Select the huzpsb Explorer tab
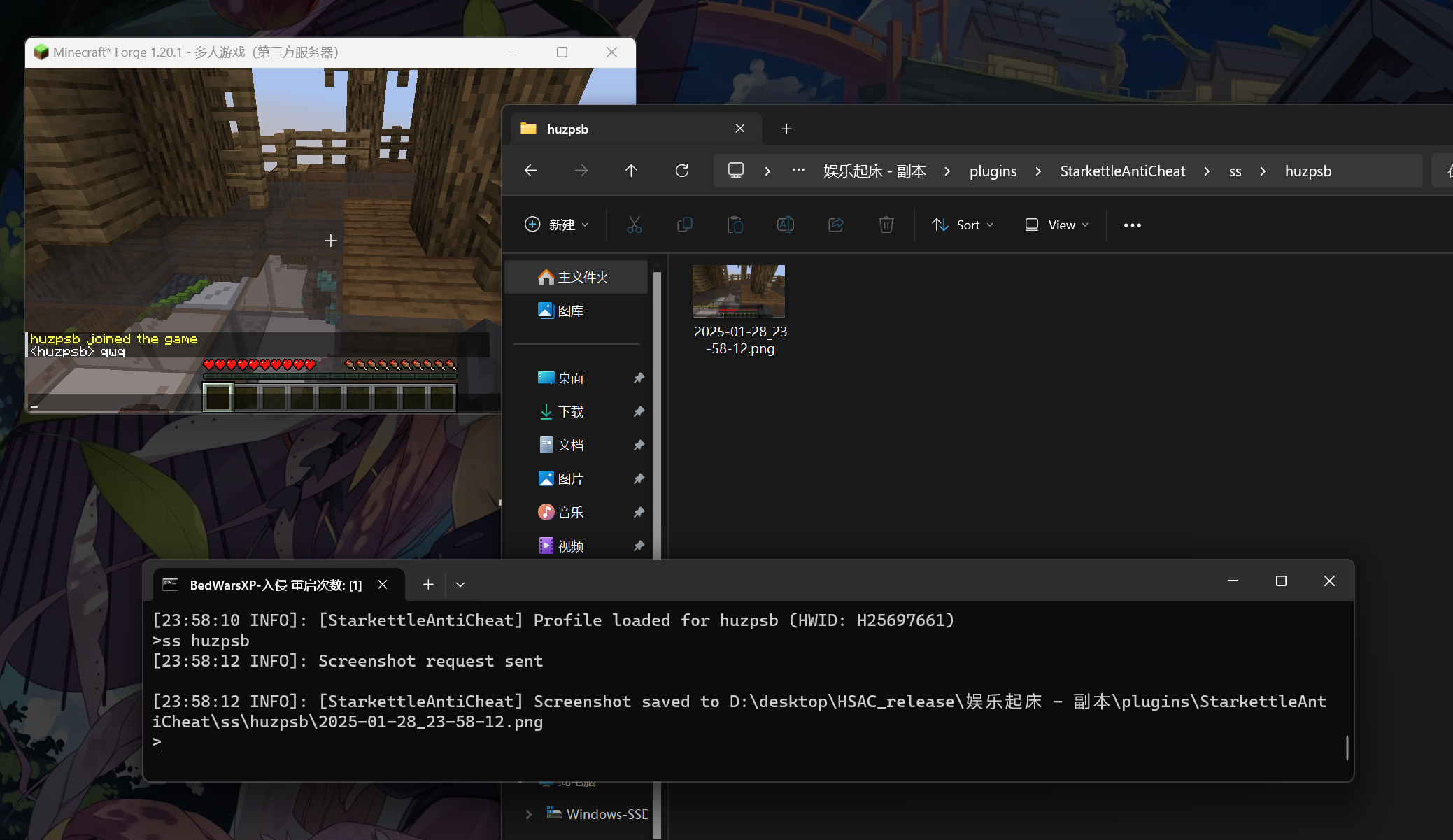Image resolution: width=1453 pixels, height=840 pixels. pyautogui.click(x=635, y=129)
